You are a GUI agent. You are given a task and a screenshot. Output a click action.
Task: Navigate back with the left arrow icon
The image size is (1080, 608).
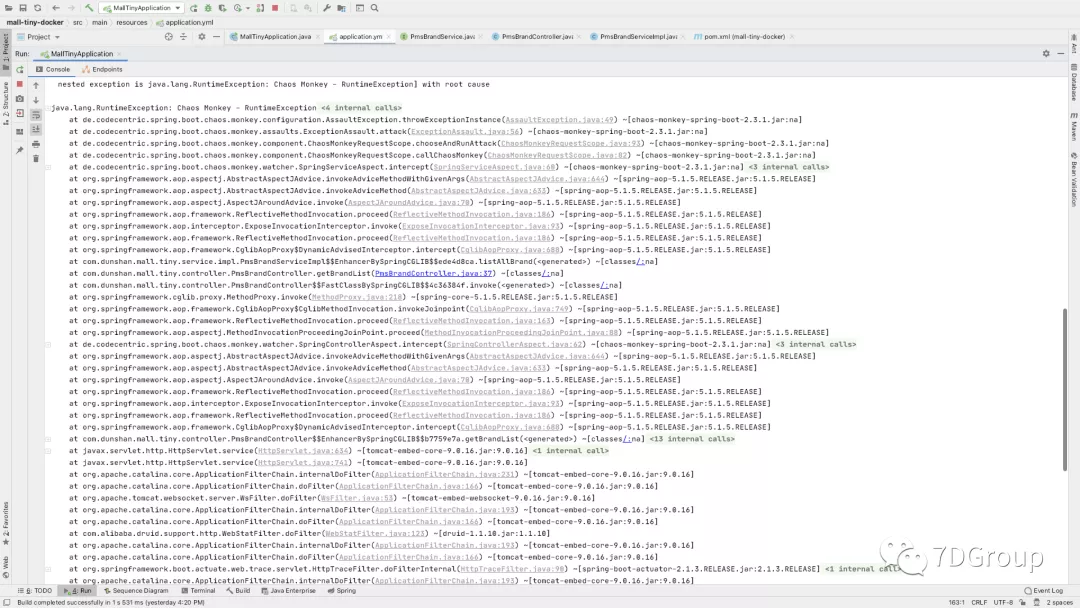click(56, 8)
